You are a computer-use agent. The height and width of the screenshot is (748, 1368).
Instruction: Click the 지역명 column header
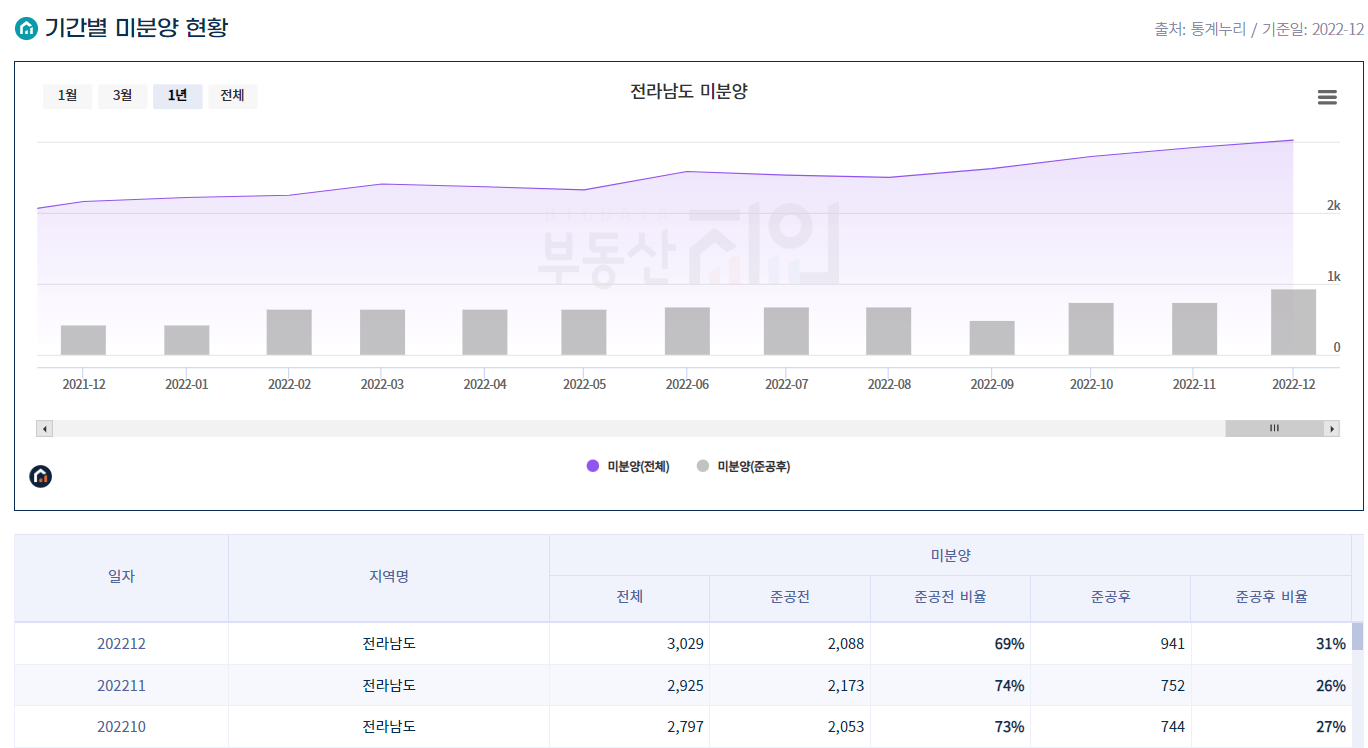(x=389, y=577)
